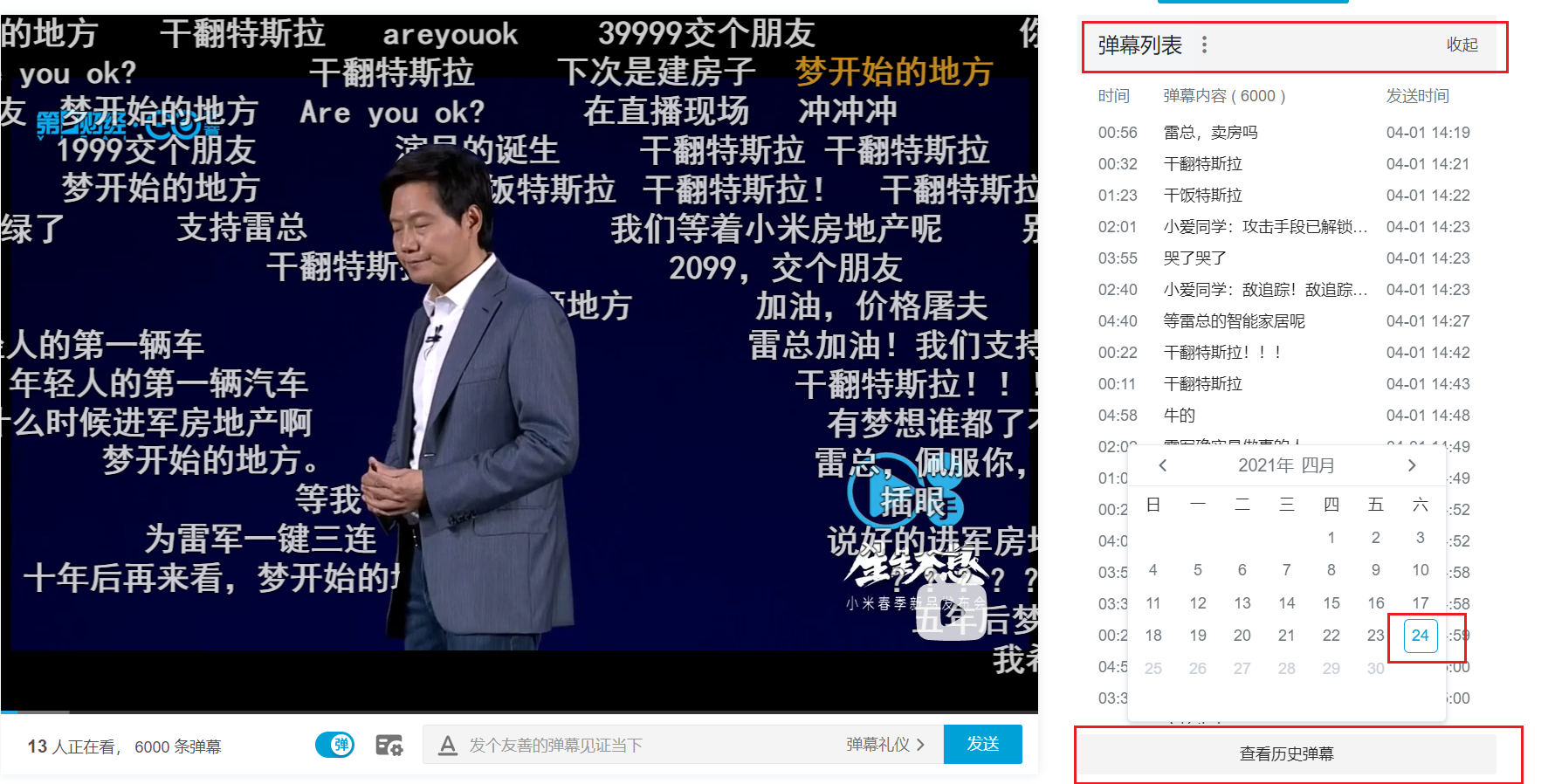Click viewer count text 13 人正在看
The width and height of the screenshot is (1555, 784).
pyautogui.click(x=73, y=746)
